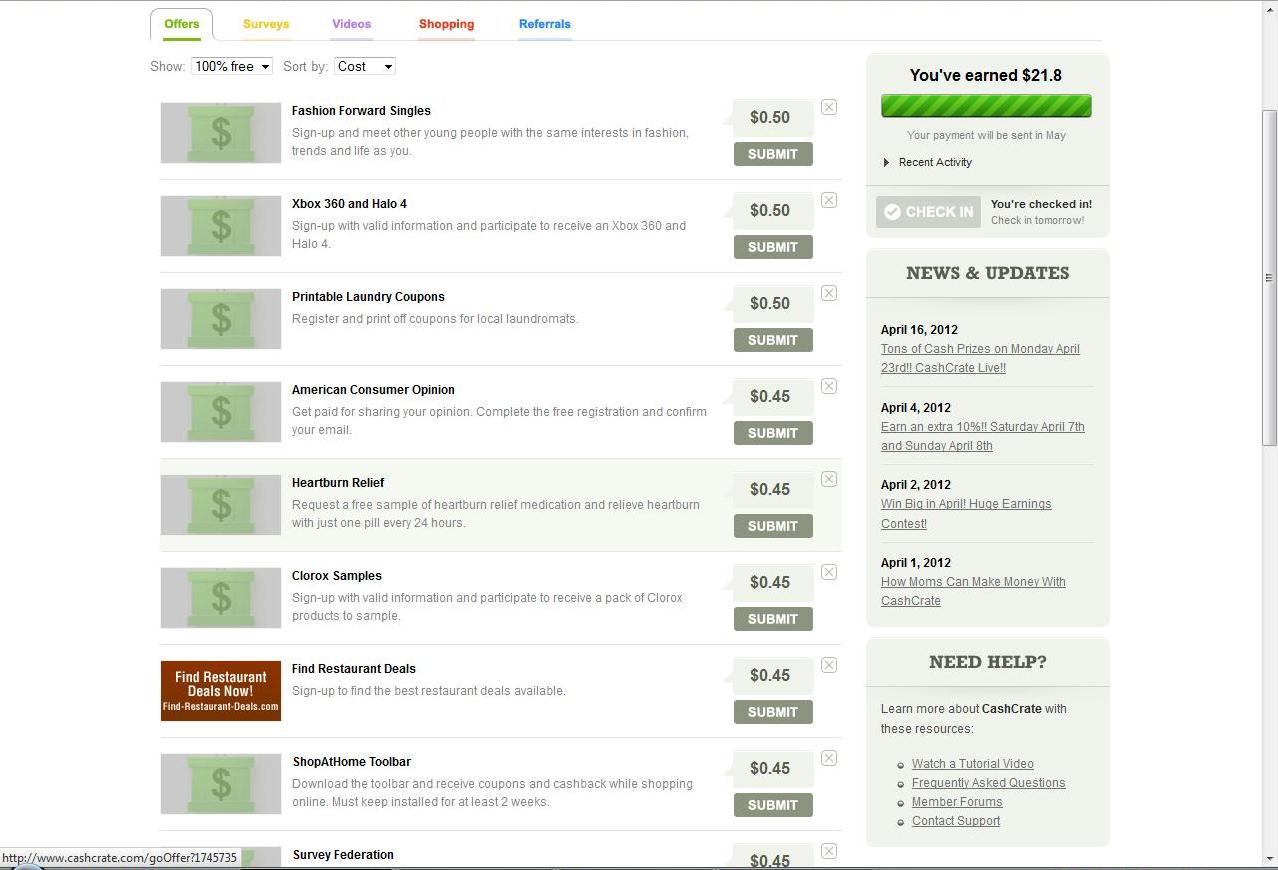Click the green earnings progress bar
Screen dimensions: 1278x870
pyautogui.click(x=986, y=104)
